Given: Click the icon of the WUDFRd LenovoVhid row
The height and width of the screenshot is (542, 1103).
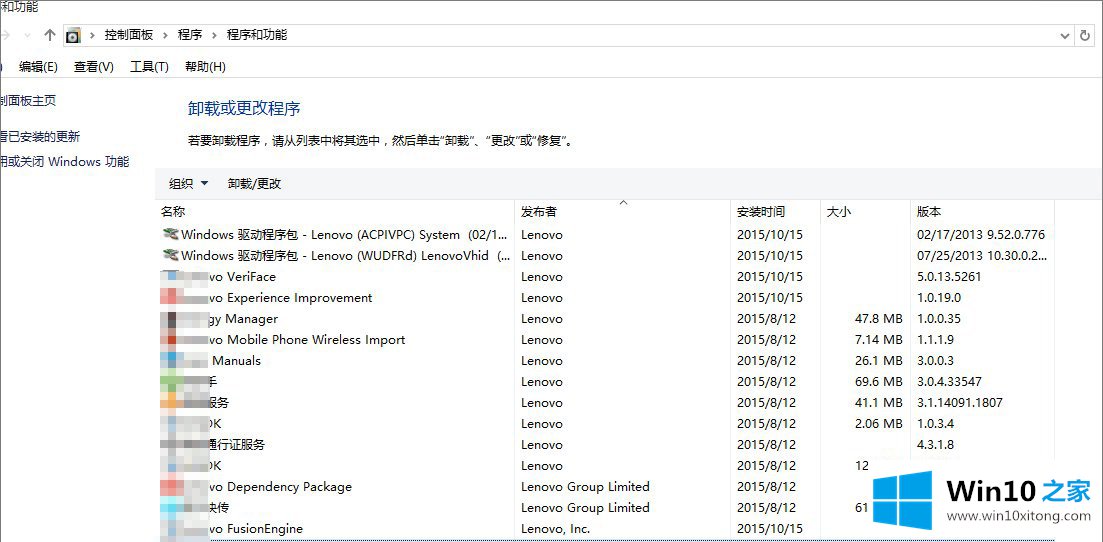Looking at the screenshot, I should click(170, 255).
